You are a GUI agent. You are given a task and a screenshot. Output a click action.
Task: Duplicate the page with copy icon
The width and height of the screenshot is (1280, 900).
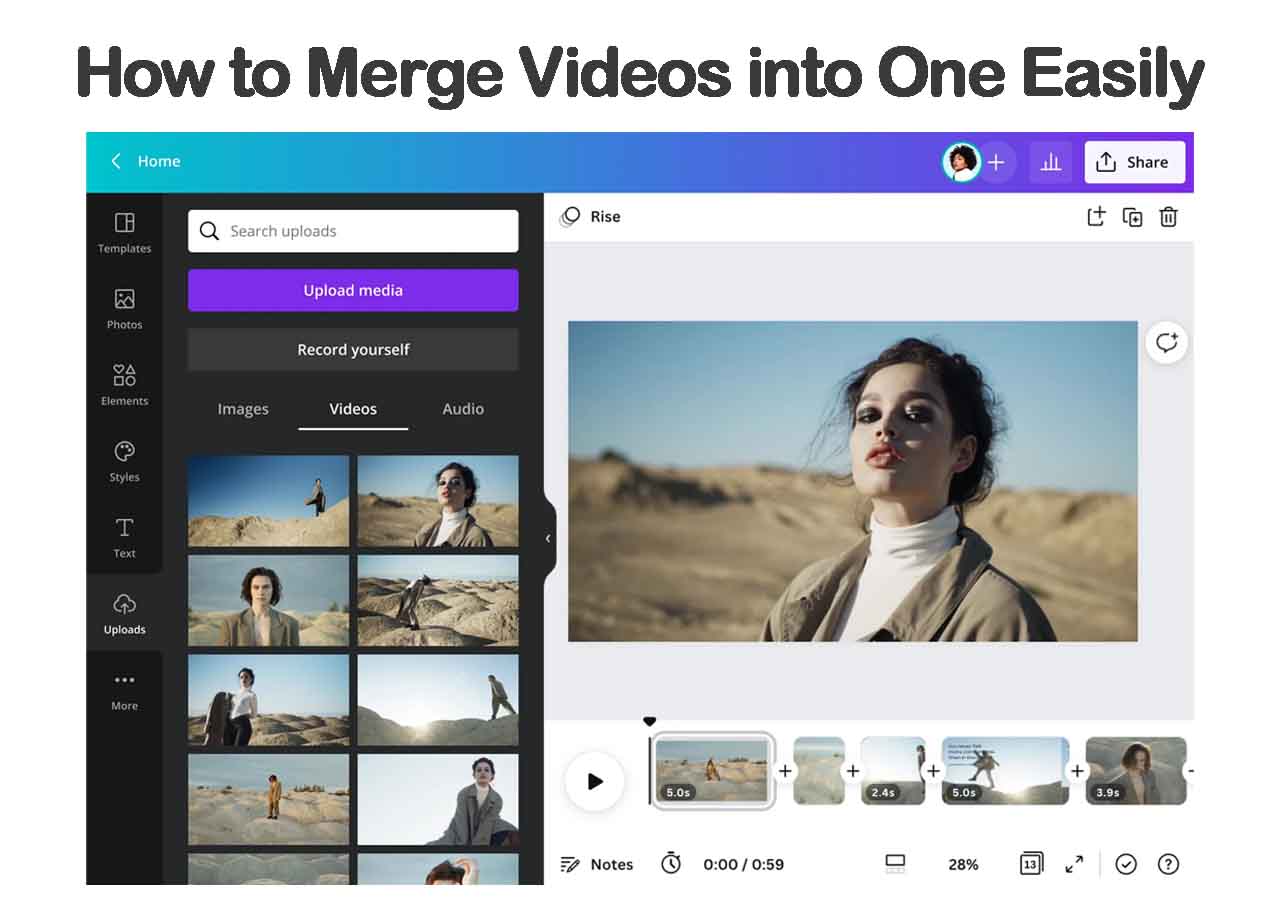click(1132, 217)
